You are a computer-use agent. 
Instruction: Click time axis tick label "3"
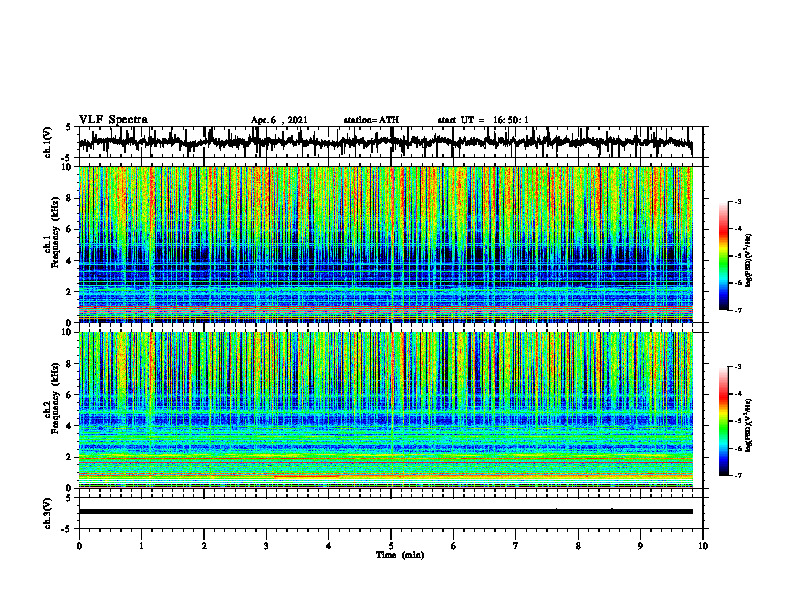tap(266, 546)
